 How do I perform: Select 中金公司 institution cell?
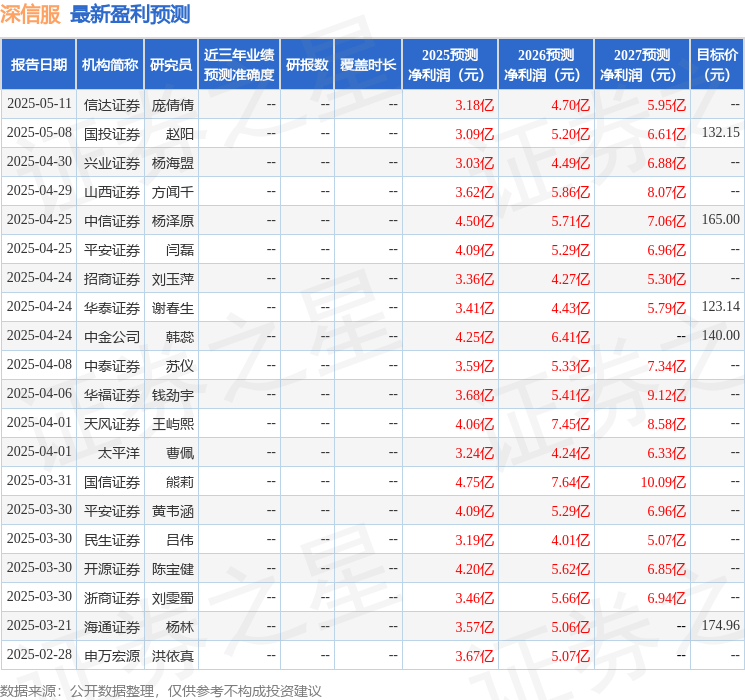click(x=112, y=337)
